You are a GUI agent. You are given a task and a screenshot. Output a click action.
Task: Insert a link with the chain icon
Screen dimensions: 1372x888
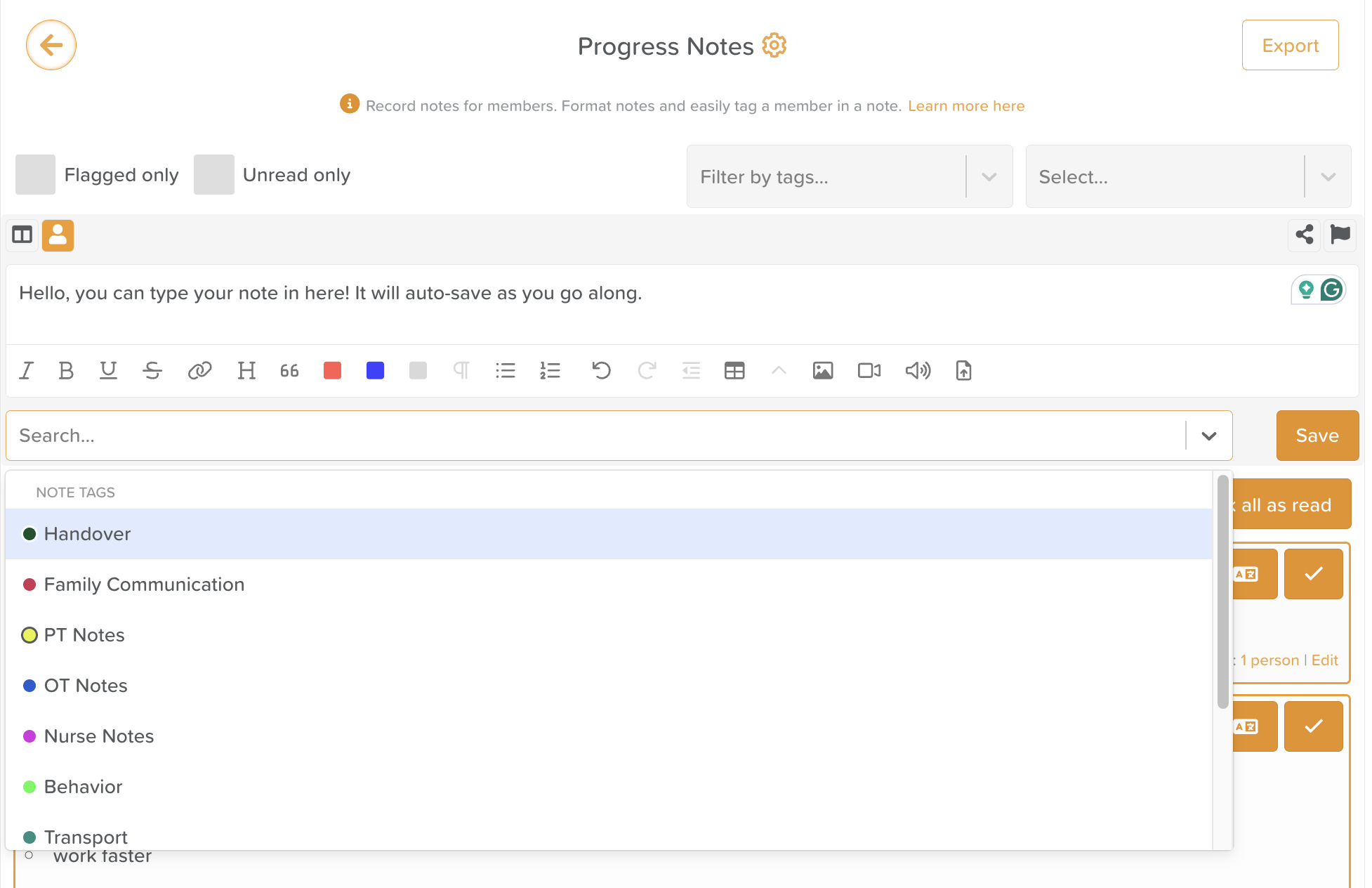coord(199,370)
